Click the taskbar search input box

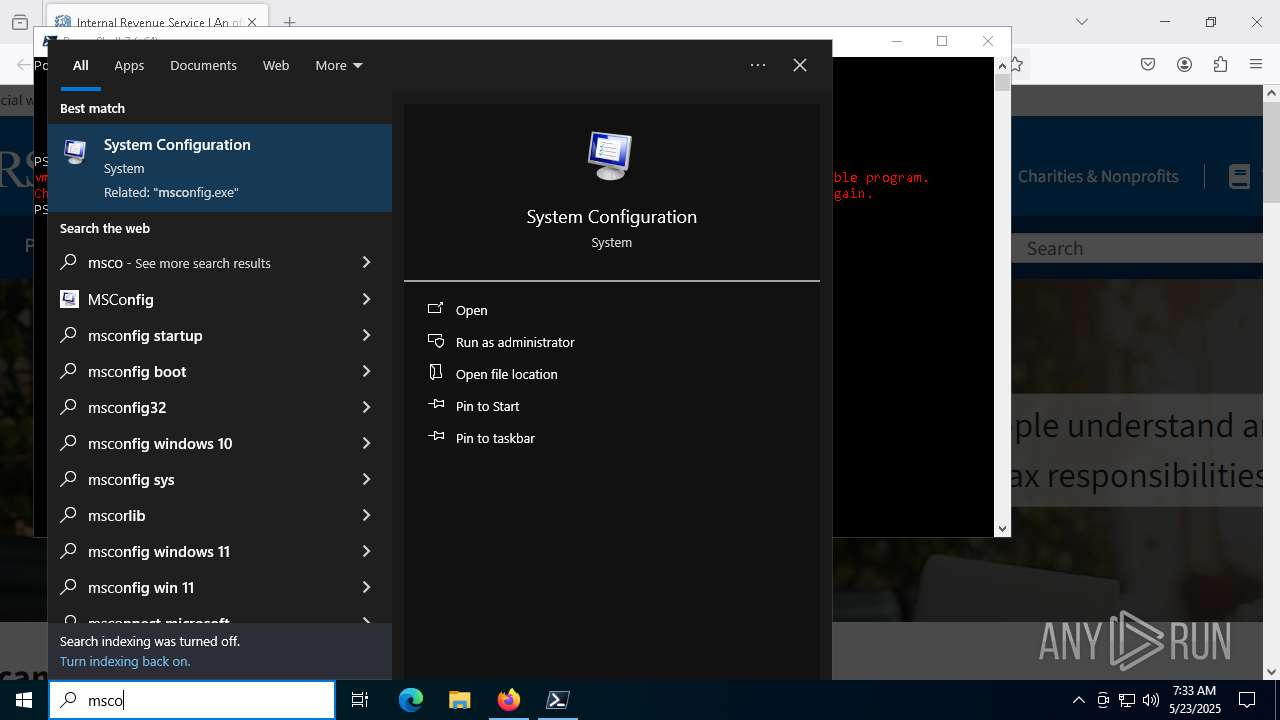coord(192,700)
